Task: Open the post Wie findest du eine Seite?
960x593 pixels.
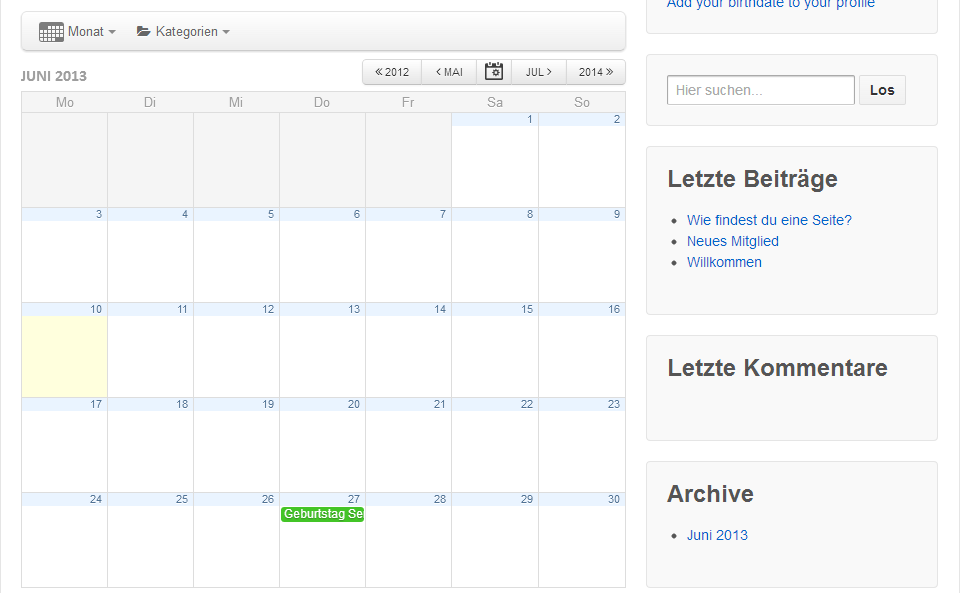Action: [x=769, y=220]
